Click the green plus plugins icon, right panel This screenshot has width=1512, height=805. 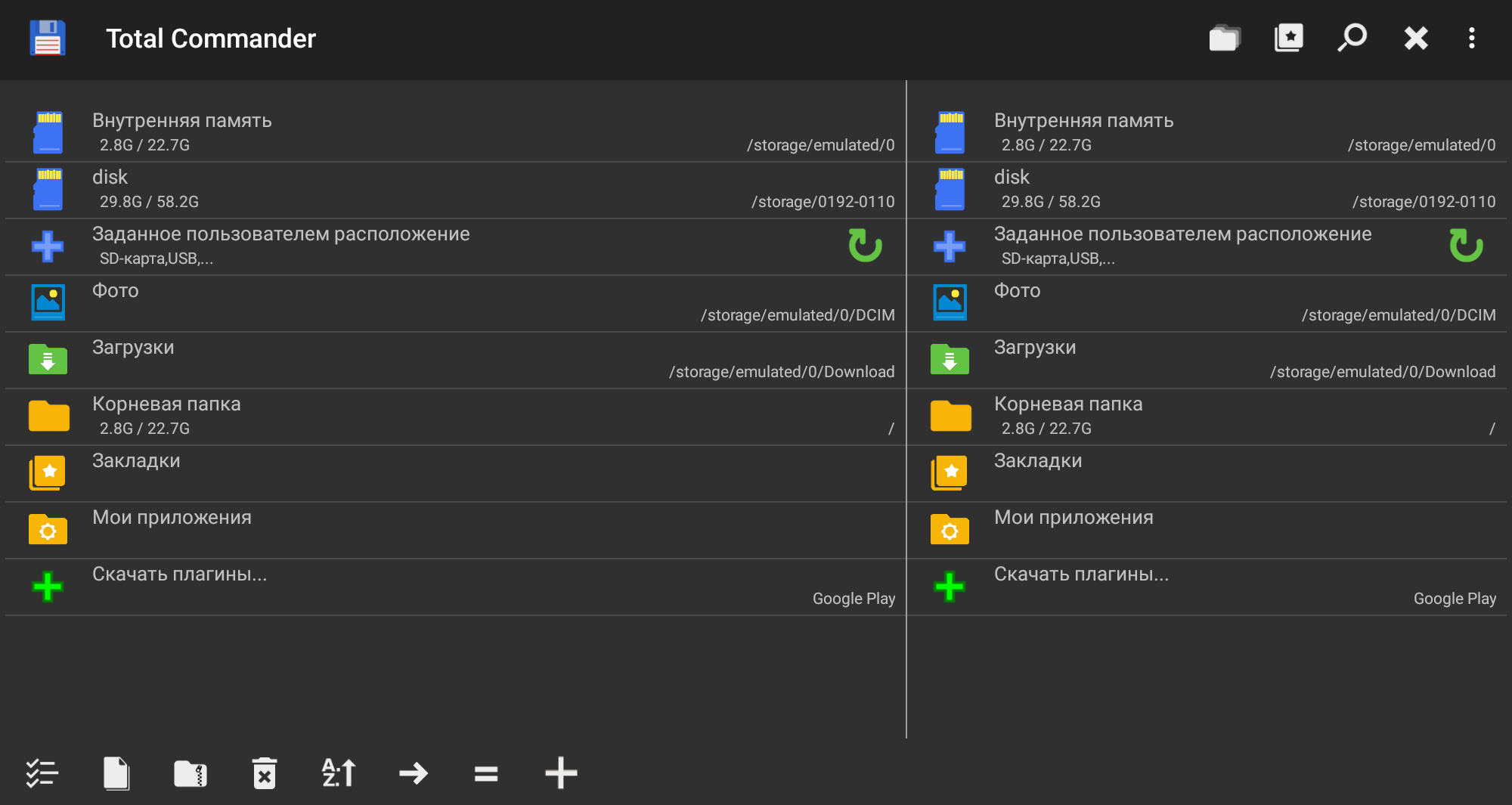tap(950, 587)
